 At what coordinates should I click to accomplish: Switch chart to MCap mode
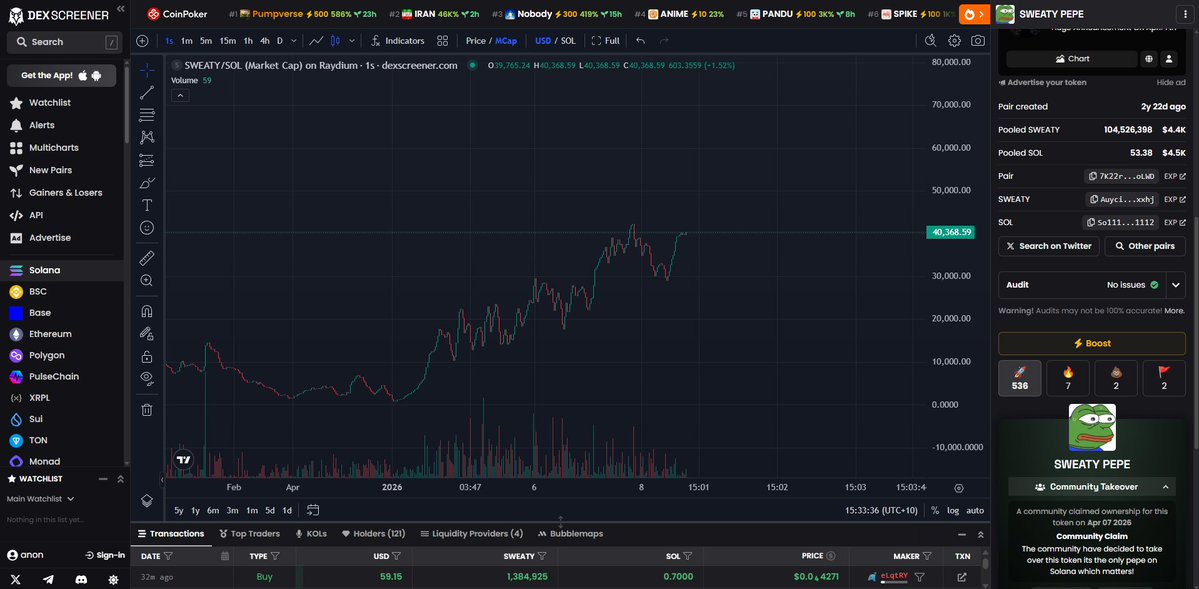[505, 41]
